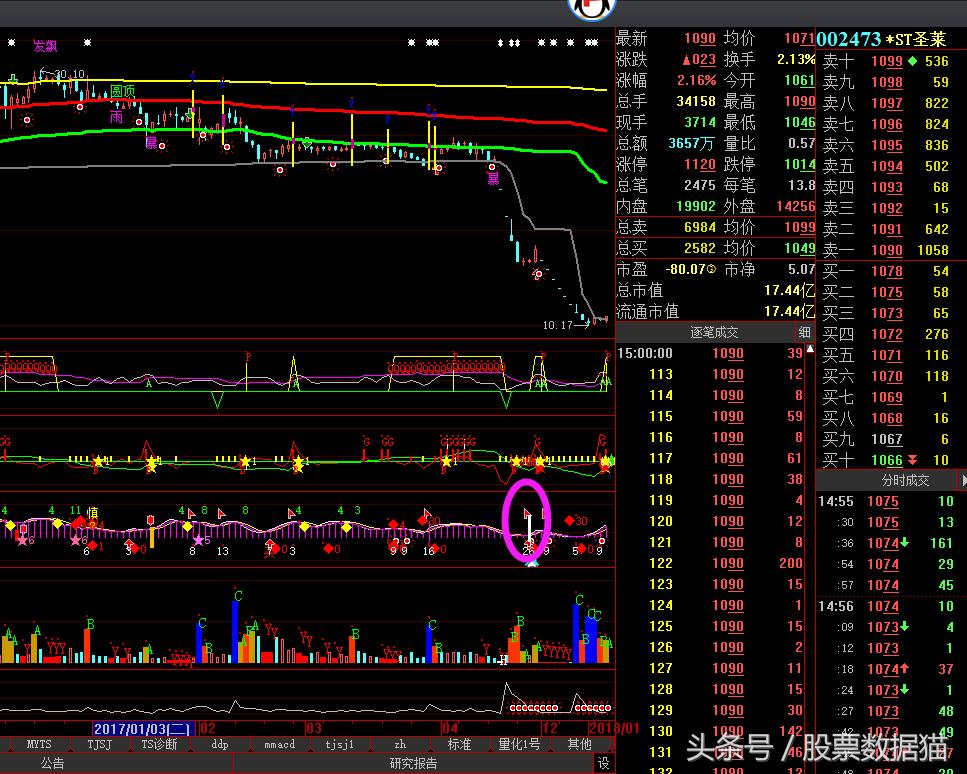
Task: Click the 设 settings icon at bottom
Action: [604, 763]
